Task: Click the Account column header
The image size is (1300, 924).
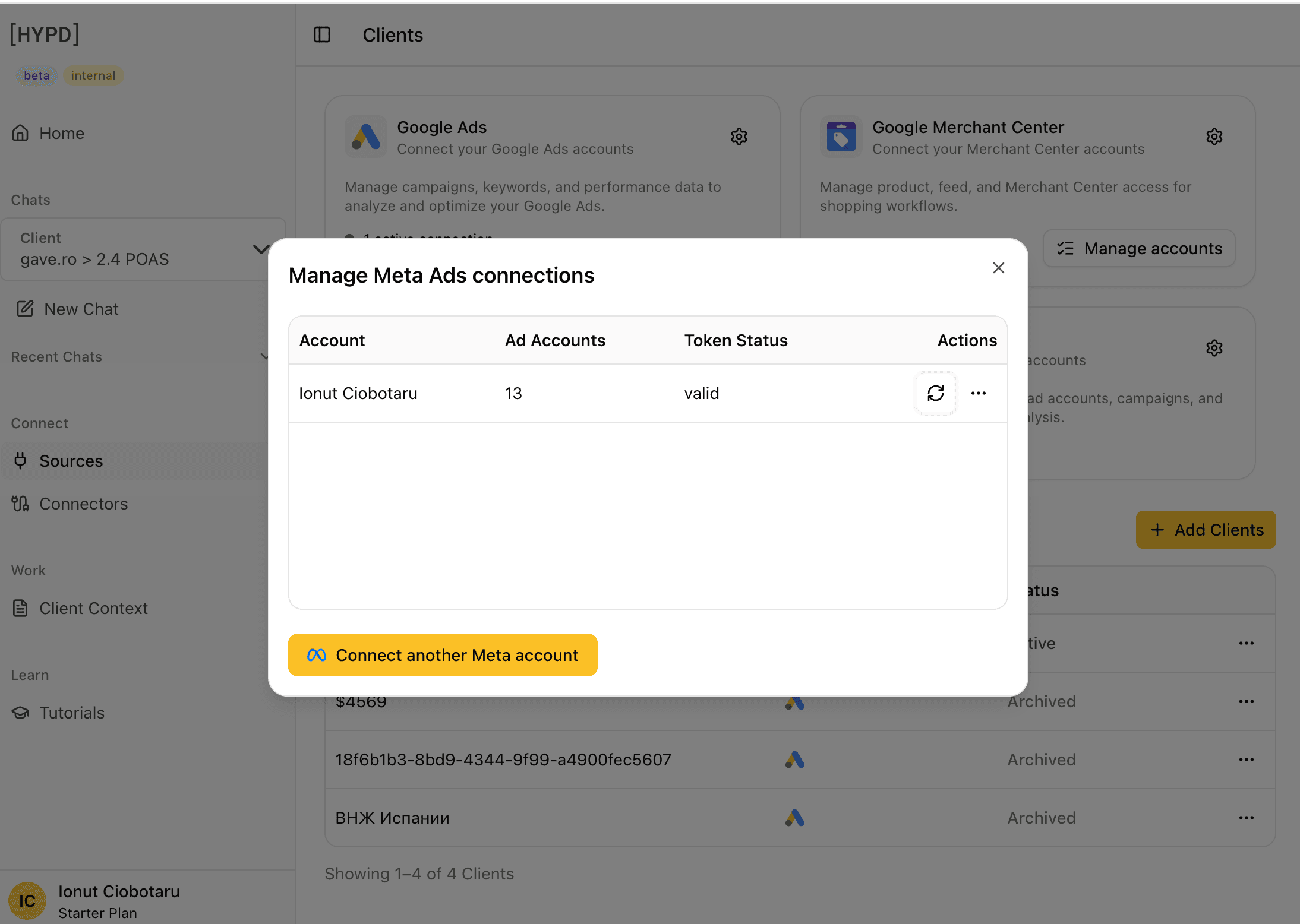Action: pyautogui.click(x=332, y=340)
